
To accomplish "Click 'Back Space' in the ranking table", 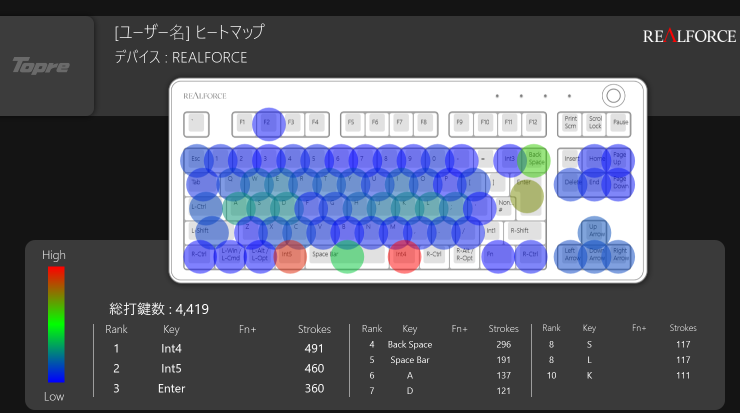I will 410,345.
